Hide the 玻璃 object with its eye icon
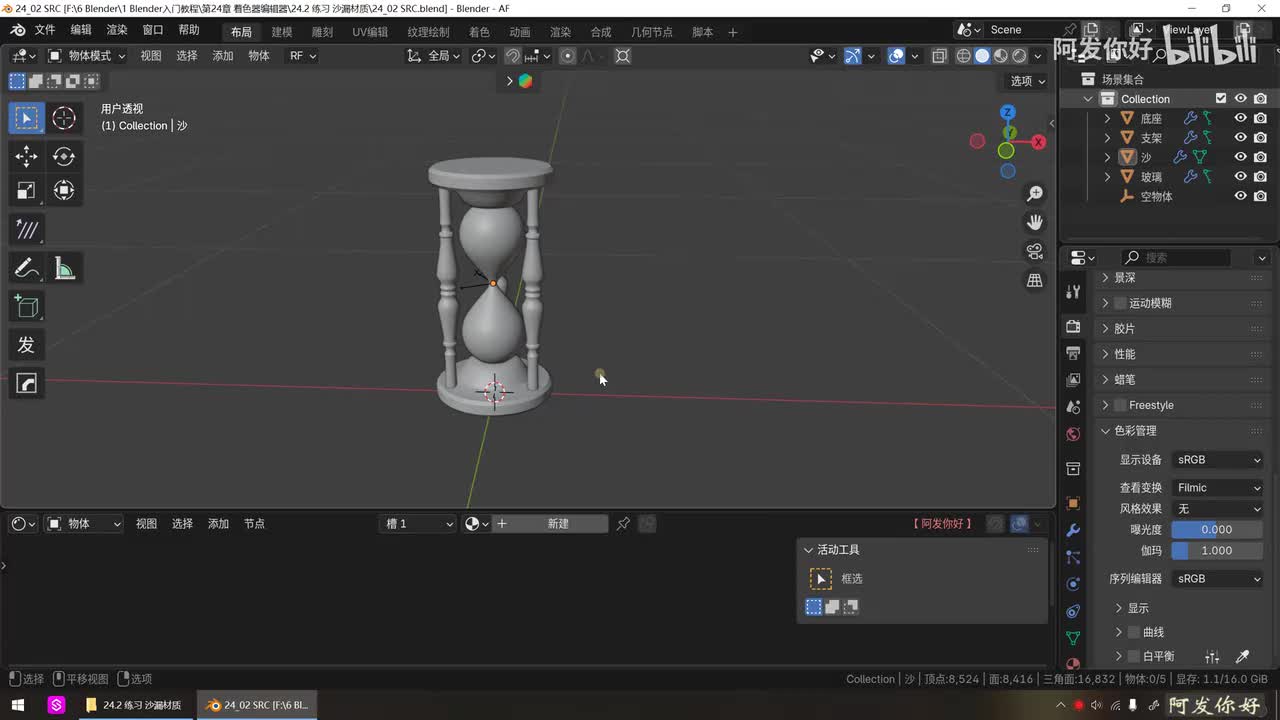 coord(1240,177)
